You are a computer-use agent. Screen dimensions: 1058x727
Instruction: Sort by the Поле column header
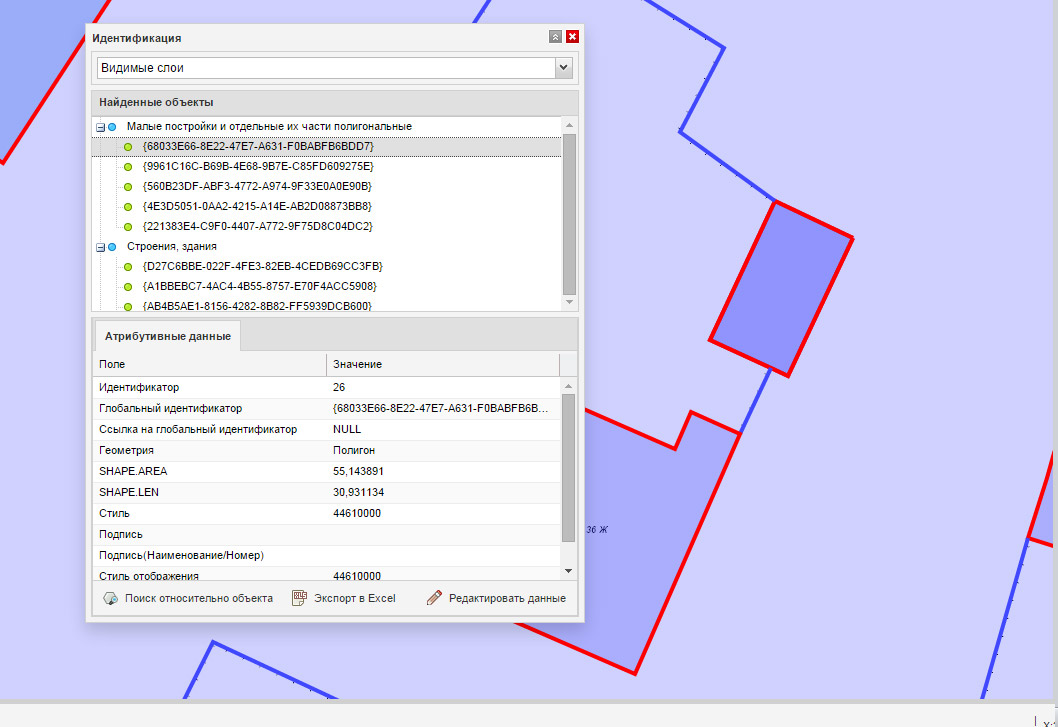[x=210, y=365]
